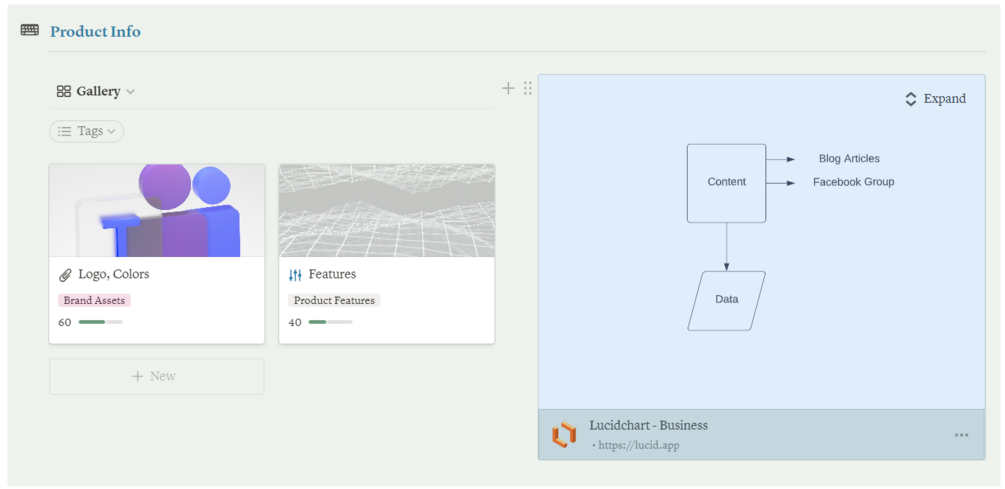This screenshot has height=489, width=1005.
Task: Click the sliders icon on Features card
Action: point(295,275)
